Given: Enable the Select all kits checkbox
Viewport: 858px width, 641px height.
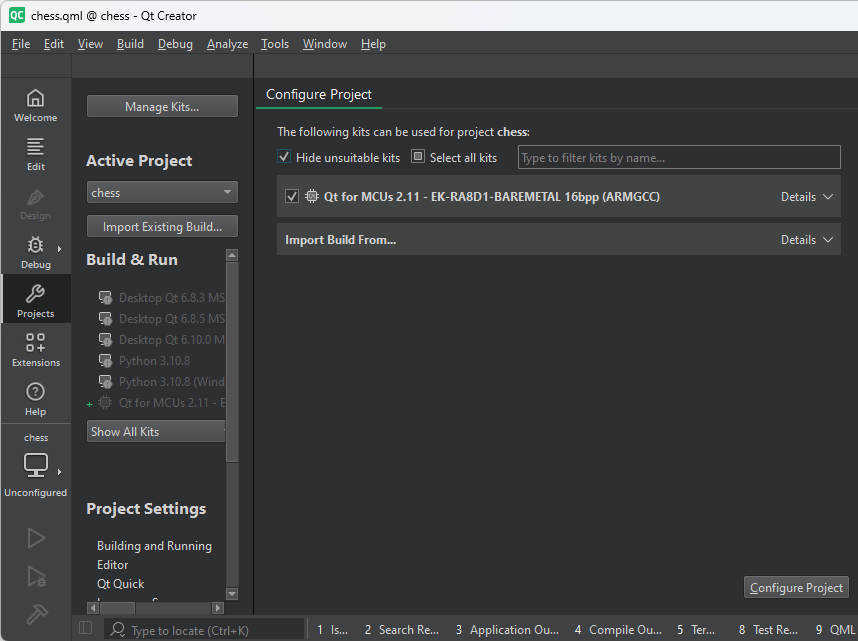Looking at the screenshot, I should [x=417, y=157].
